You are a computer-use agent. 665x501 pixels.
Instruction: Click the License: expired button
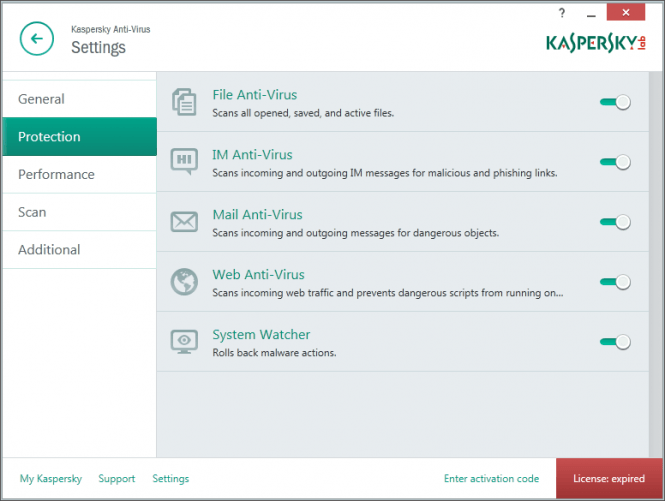coord(609,479)
